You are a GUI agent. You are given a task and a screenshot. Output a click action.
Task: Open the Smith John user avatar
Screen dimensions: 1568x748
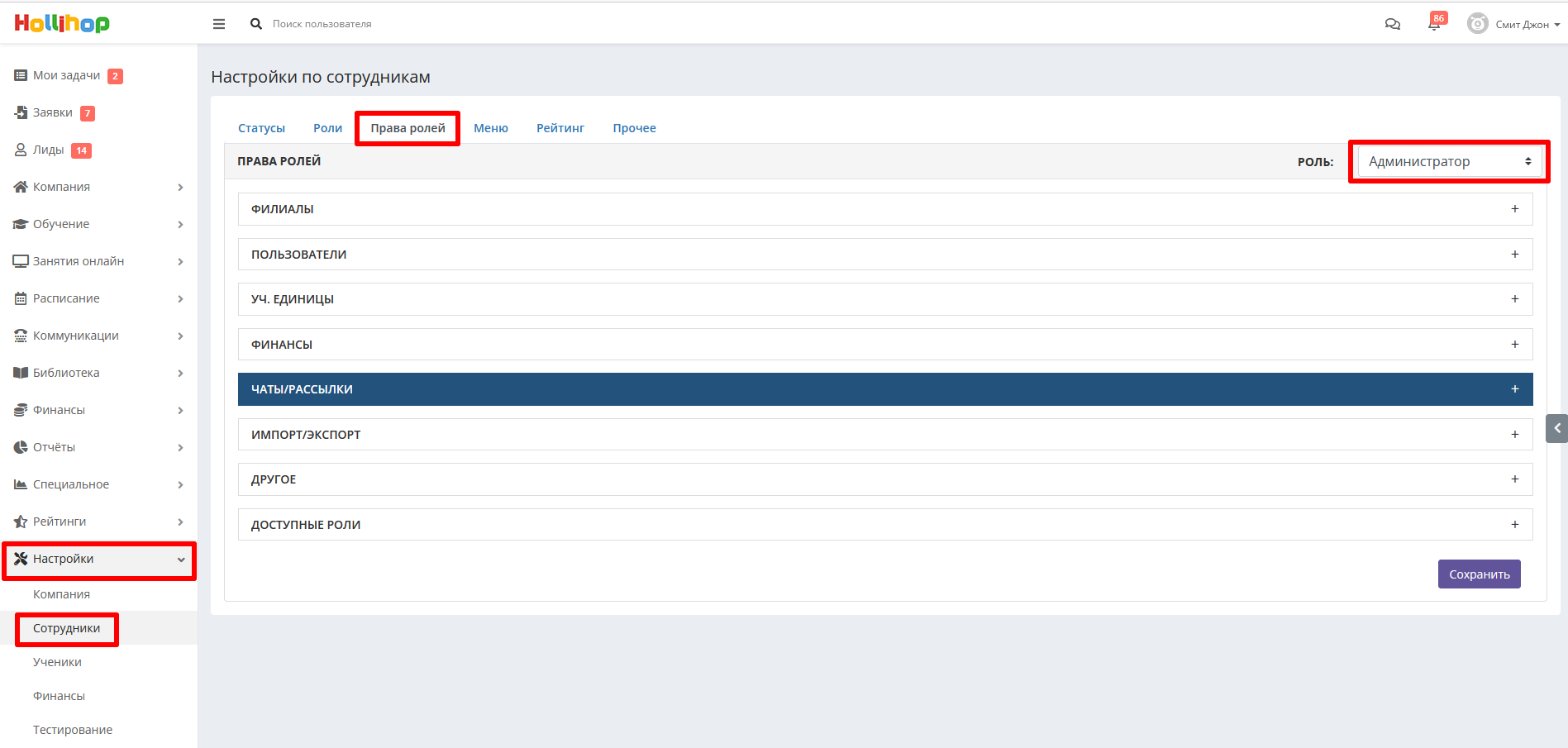(1477, 24)
